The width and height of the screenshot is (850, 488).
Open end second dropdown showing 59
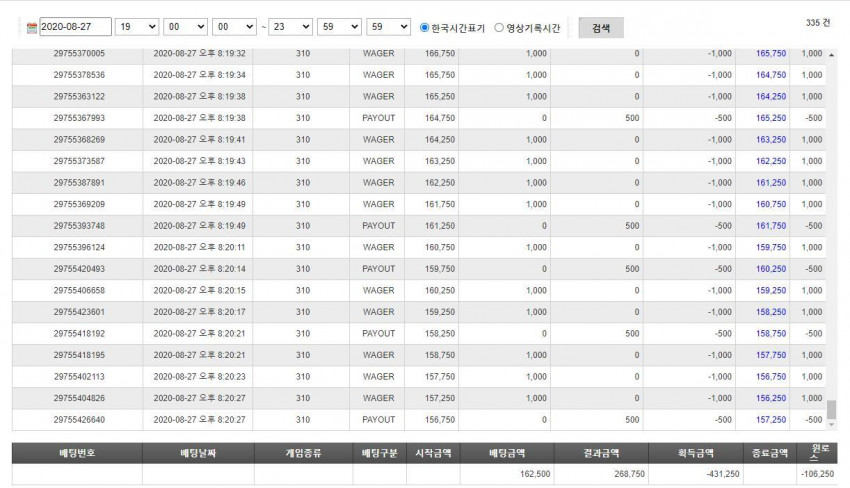(x=388, y=27)
